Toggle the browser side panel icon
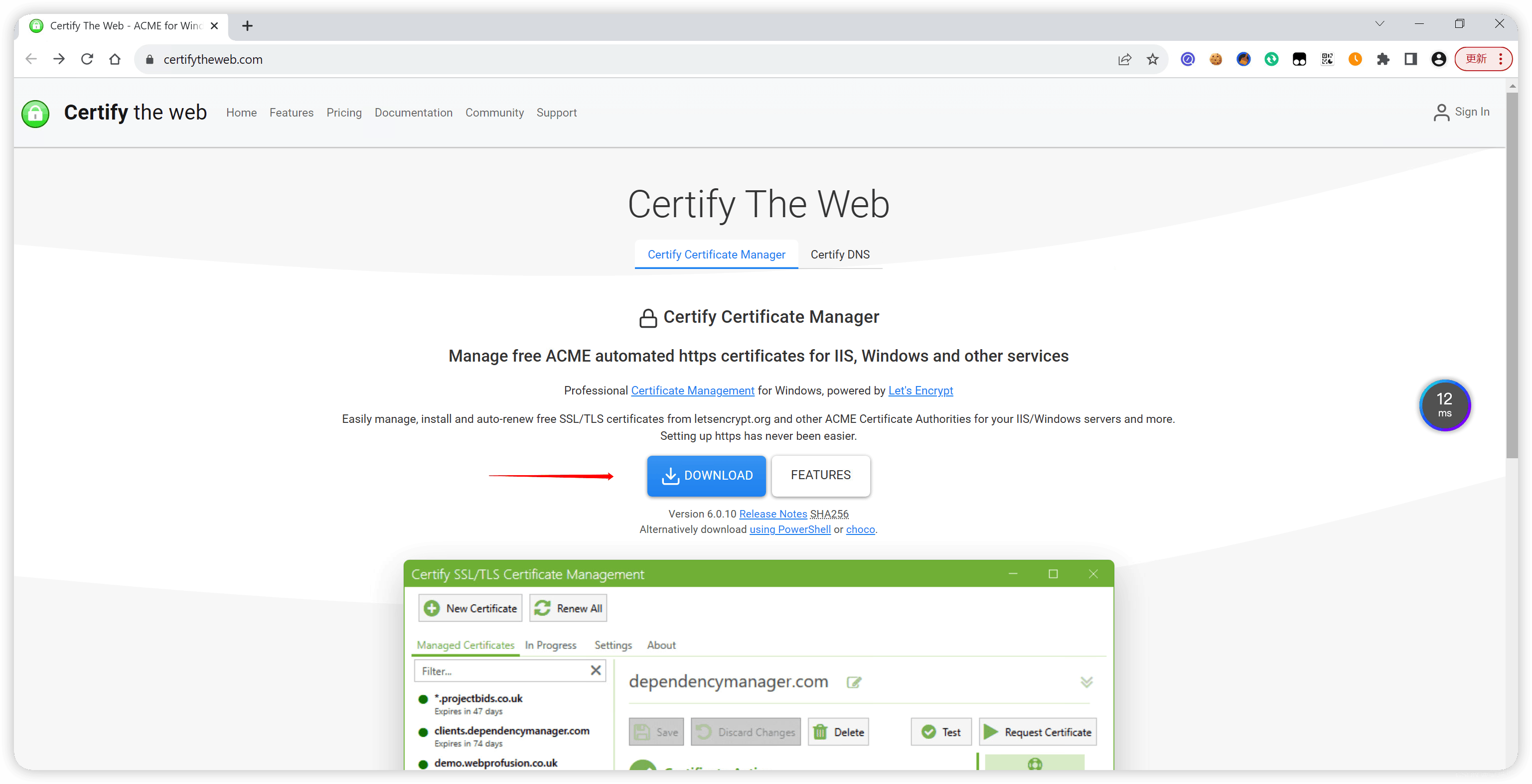This screenshot has height=784, width=1532. coord(1411,59)
